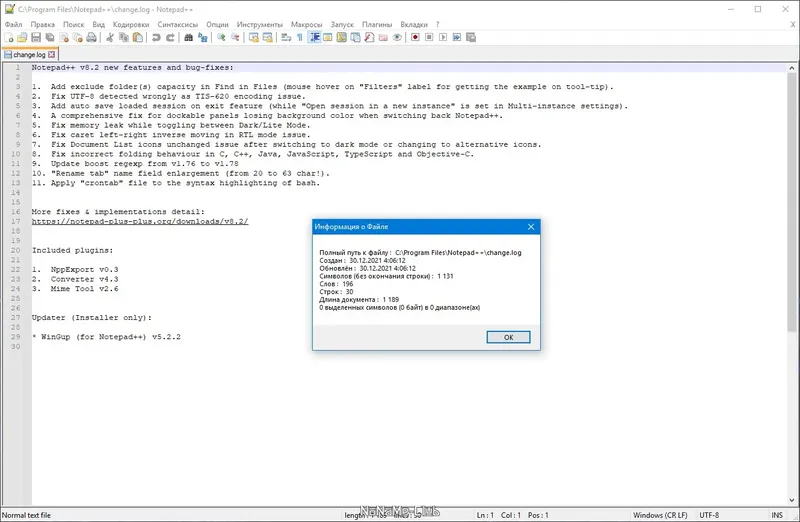Select the change.log document tab

[30, 54]
